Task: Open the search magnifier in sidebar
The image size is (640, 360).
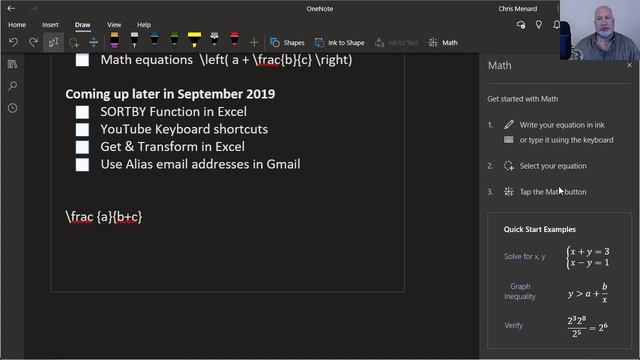Action: click(x=12, y=86)
